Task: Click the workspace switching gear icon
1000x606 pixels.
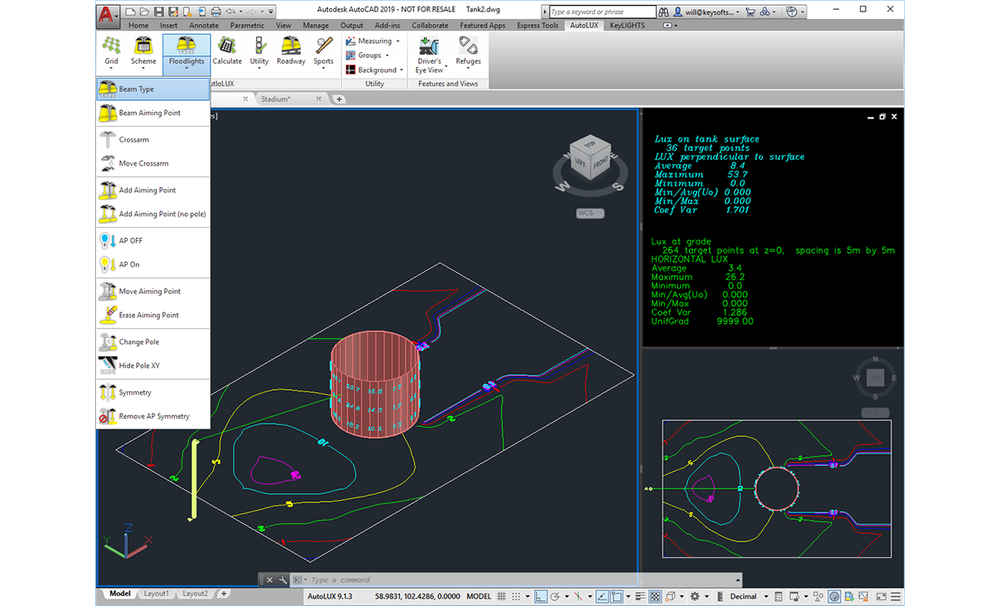Action: (x=695, y=597)
